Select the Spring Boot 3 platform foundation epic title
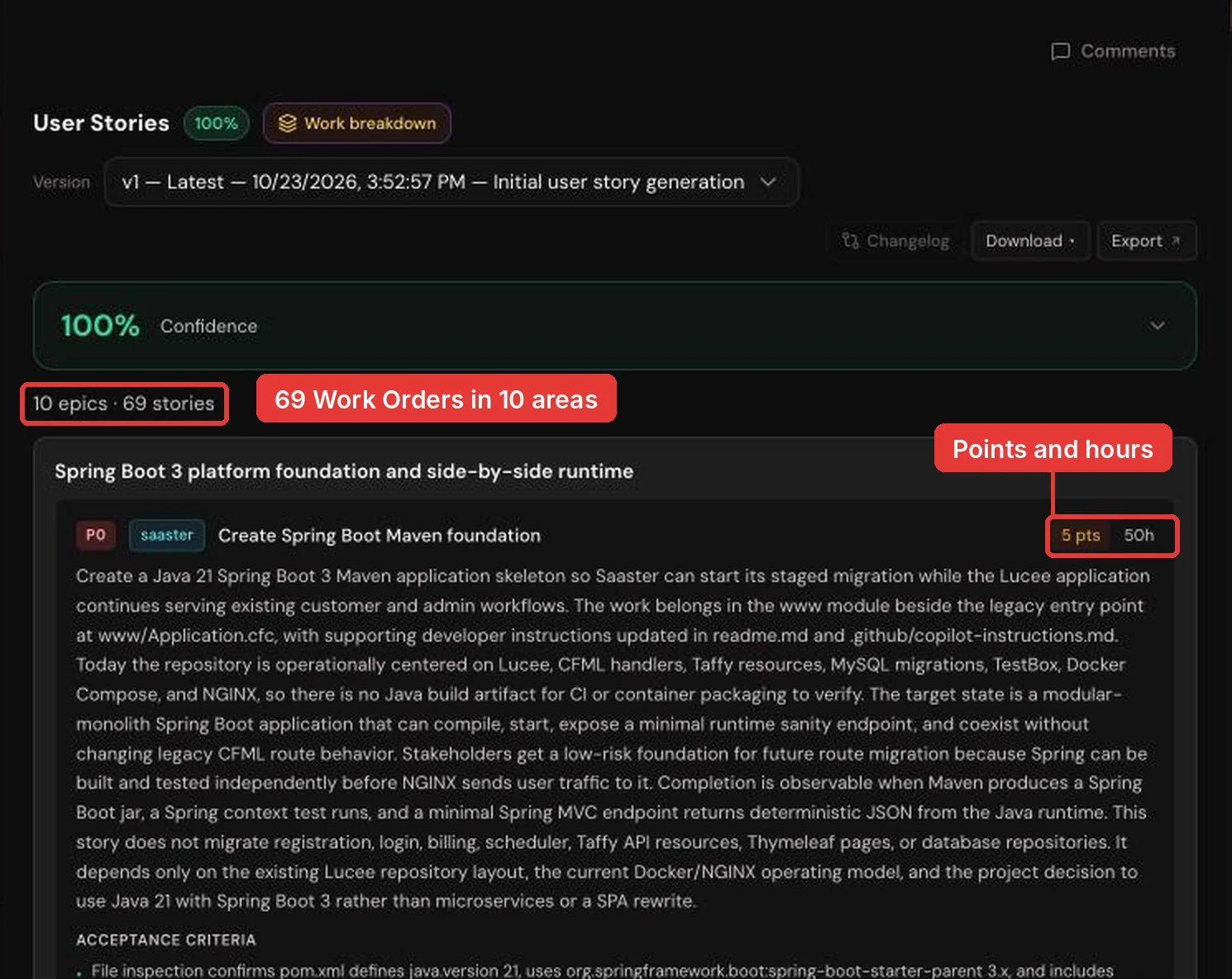1232x979 pixels. click(x=344, y=471)
